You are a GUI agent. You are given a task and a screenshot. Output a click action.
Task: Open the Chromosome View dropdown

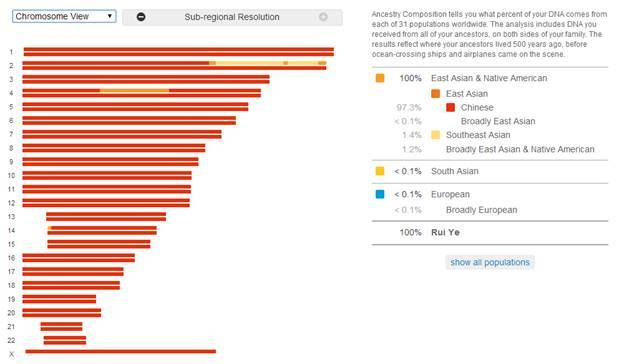tap(64, 16)
